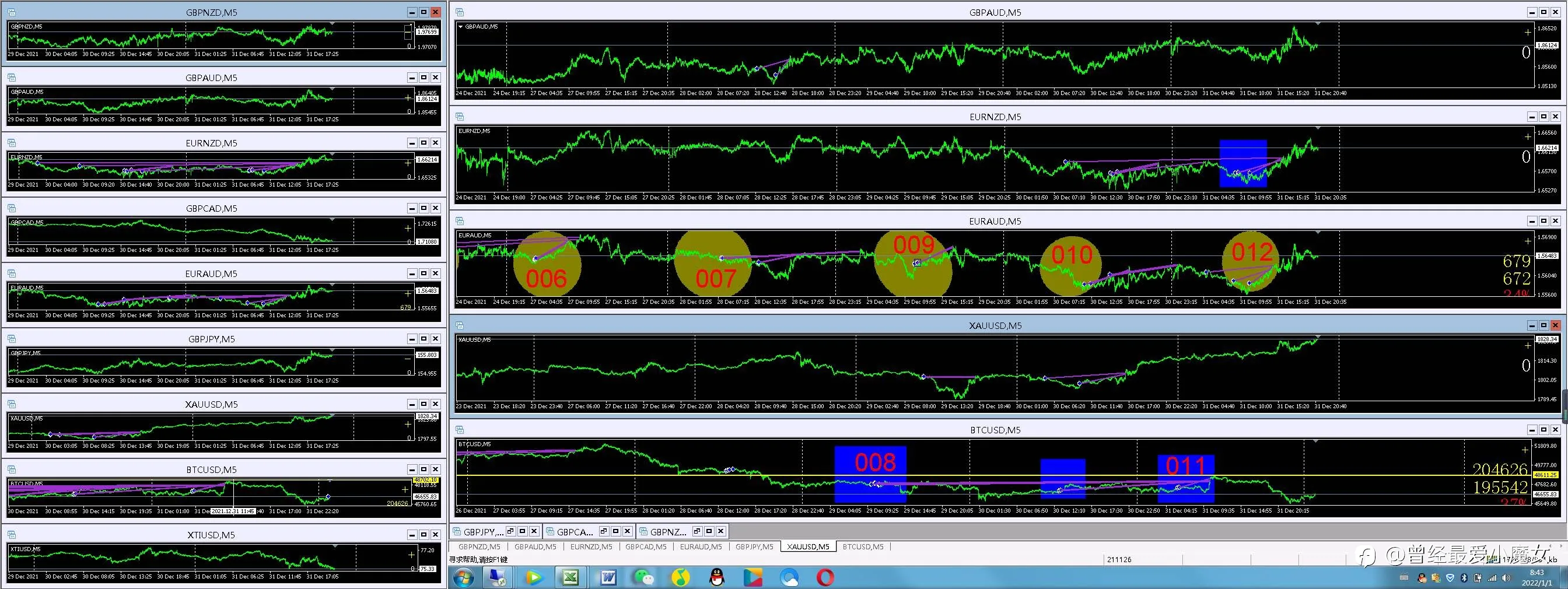The image size is (1568, 589).
Task: Open the yellow QQ Music taskbar icon
Action: [x=680, y=577]
